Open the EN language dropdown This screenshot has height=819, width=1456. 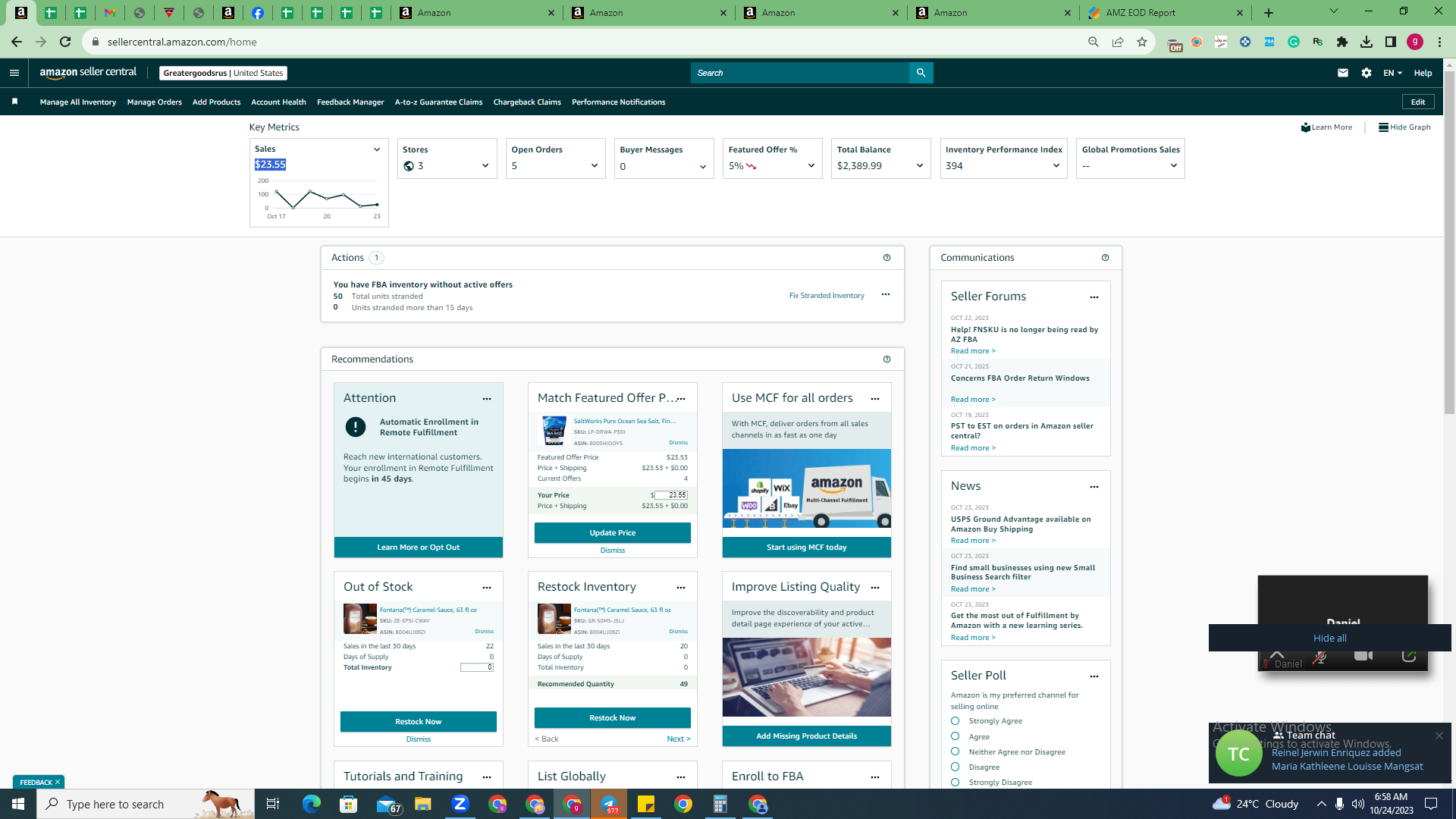point(1392,73)
